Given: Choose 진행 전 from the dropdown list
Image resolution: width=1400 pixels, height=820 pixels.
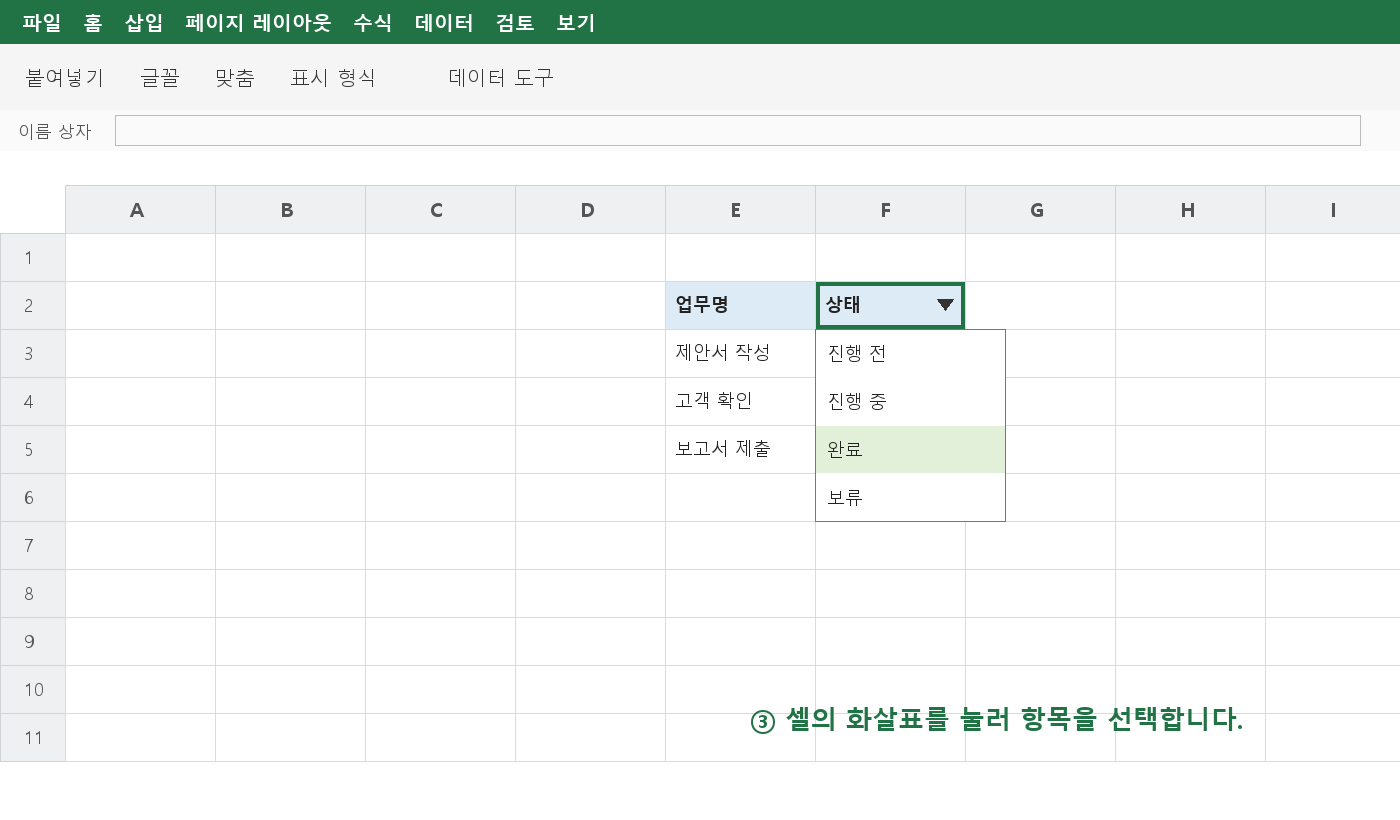Looking at the screenshot, I should click(910, 354).
